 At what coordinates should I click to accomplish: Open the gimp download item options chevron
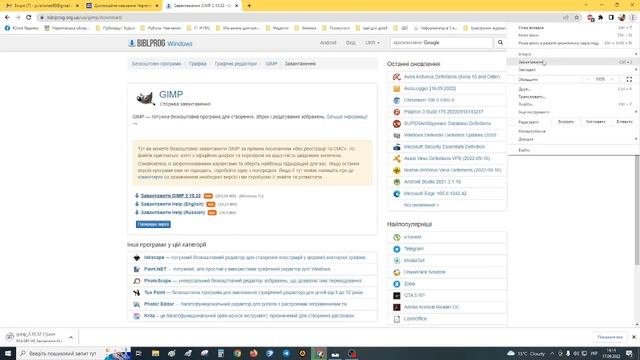[71, 337]
